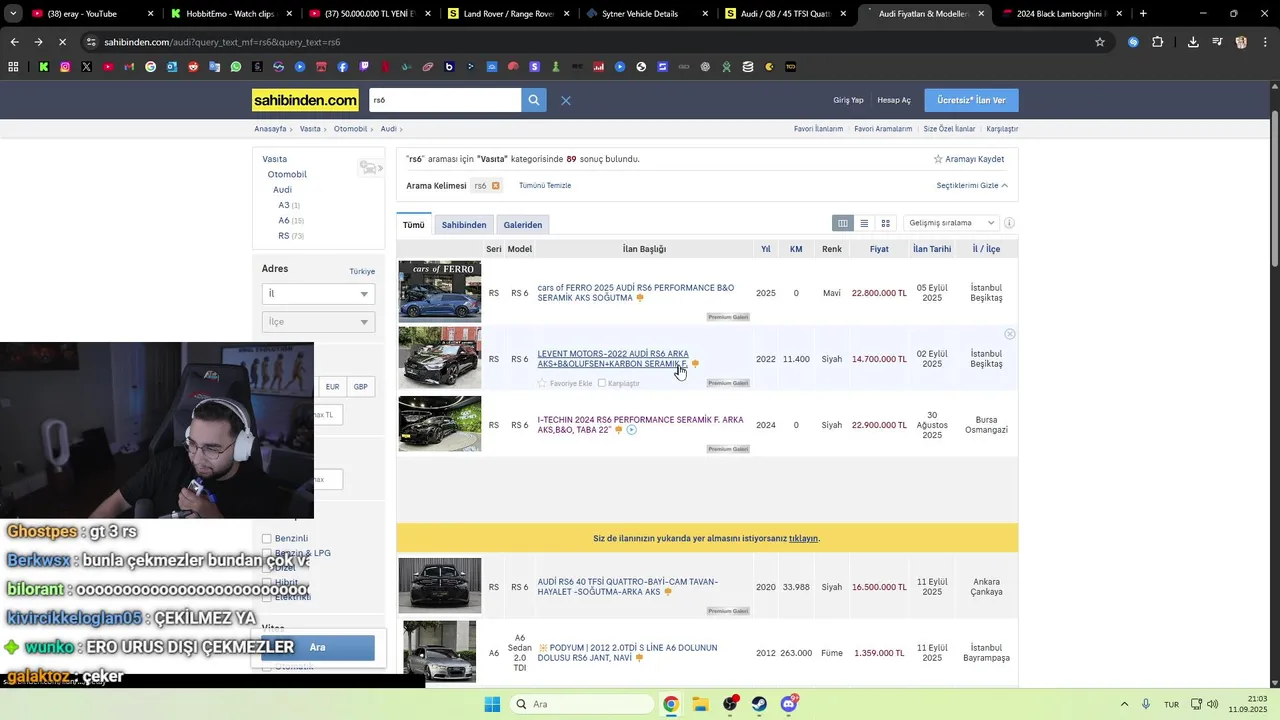Switch to the table list view icon

(x=843, y=223)
